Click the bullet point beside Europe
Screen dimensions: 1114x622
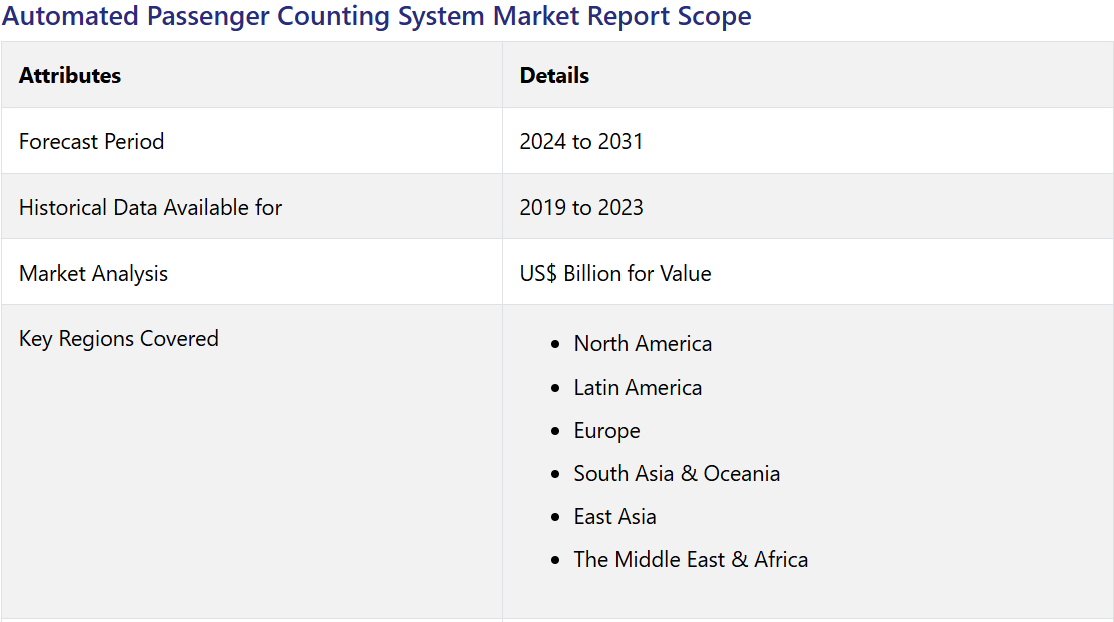click(x=555, y=432)
